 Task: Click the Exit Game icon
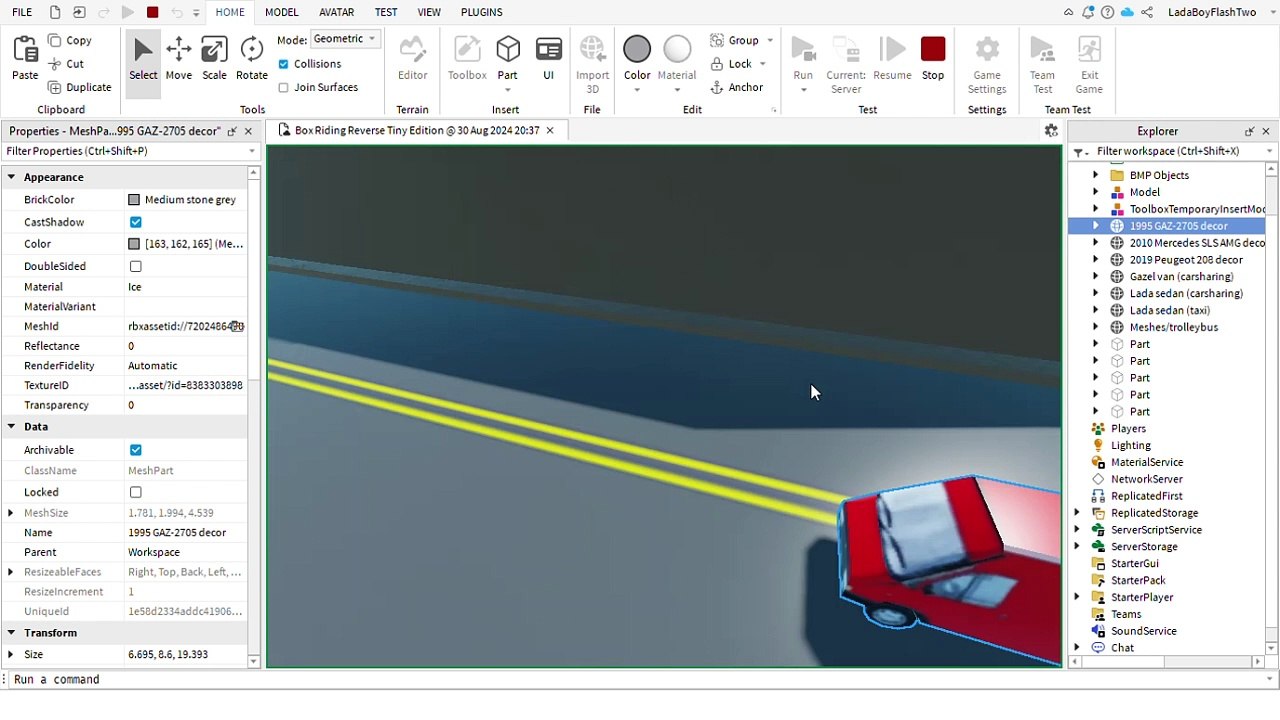click(1089, 50)
